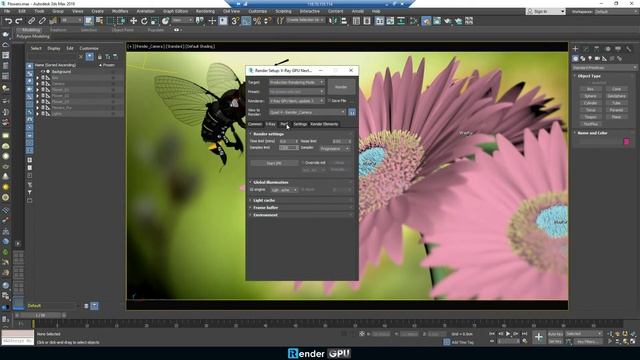Collapse the Global illumination rollout
The width and height of the screenshot is (640, 360).
click(301, 182)
